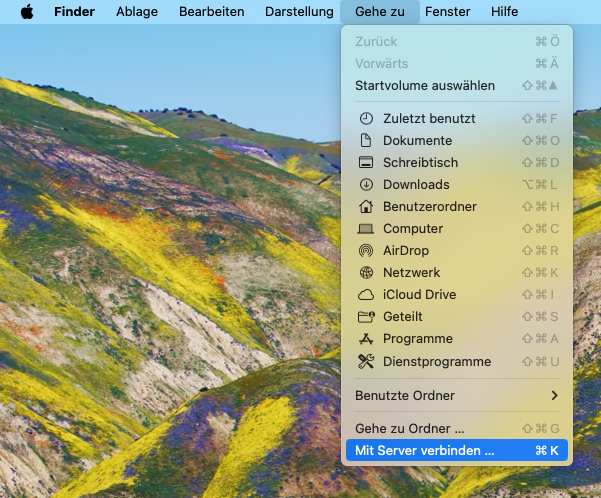
Task: Click the globe icon for Netzwerk
Action: coord(365,273)
